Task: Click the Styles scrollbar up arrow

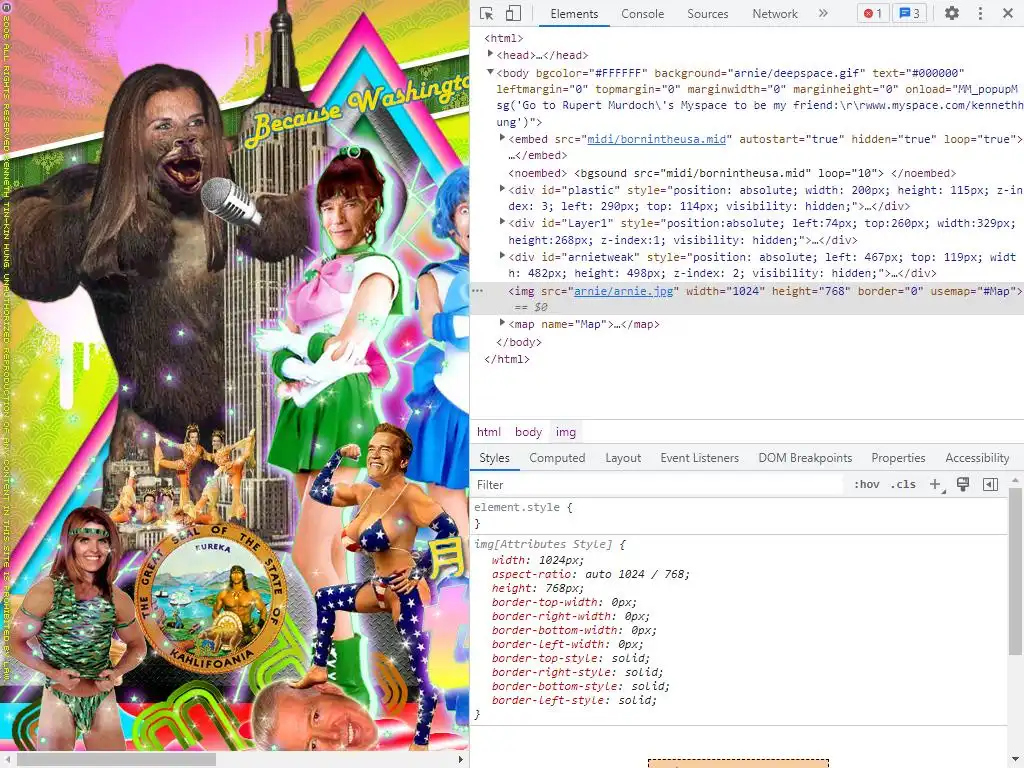Action: tap(1014, 480)
